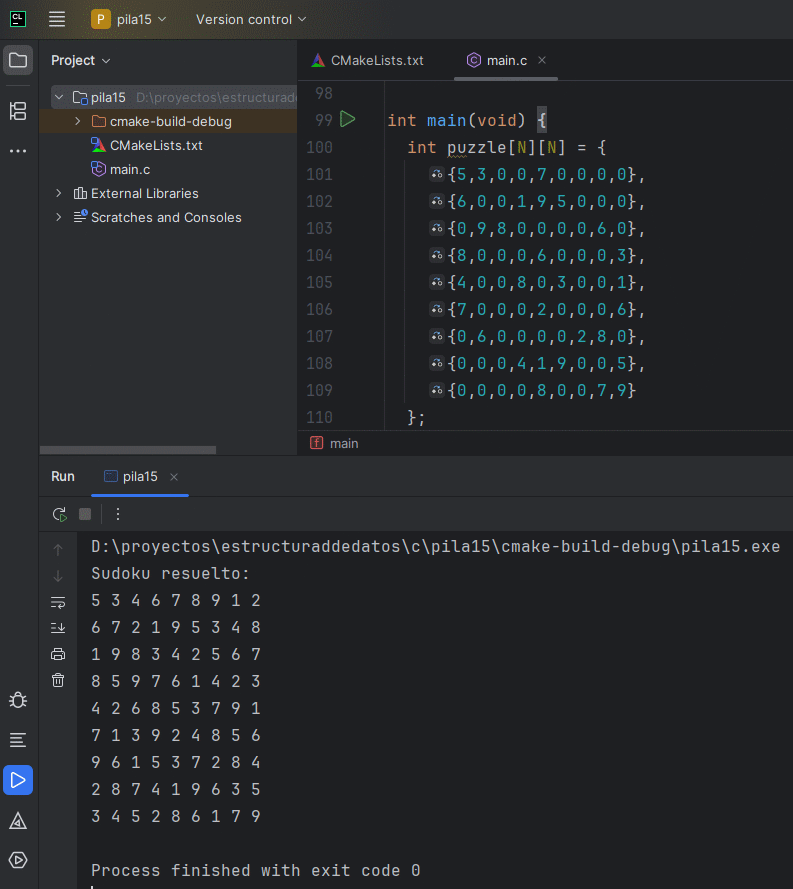
Task: Open the CMake tool window
Action: (18, 820)
